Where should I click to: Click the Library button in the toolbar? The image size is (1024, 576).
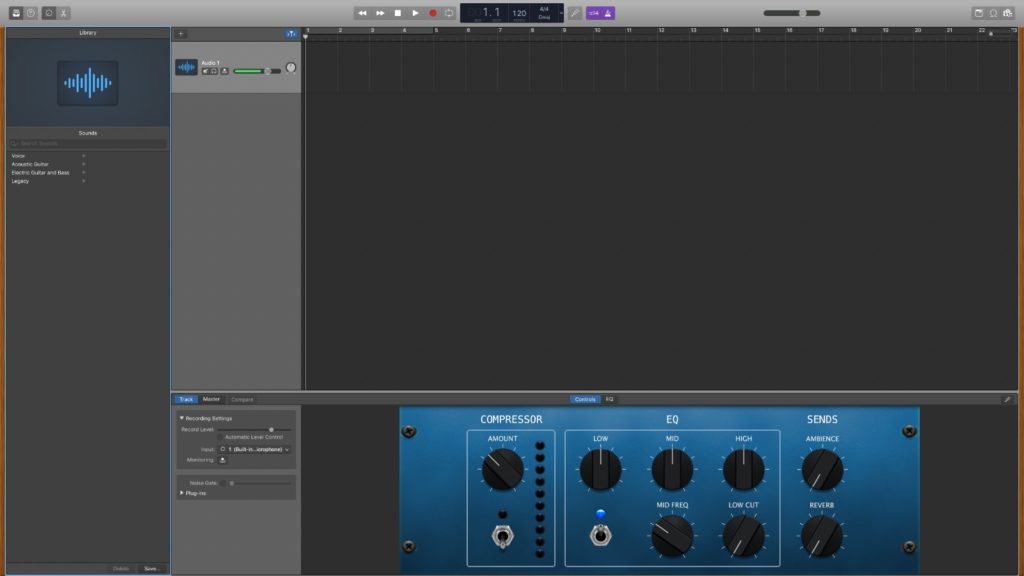pyautogui.click(x=15, y=13)
